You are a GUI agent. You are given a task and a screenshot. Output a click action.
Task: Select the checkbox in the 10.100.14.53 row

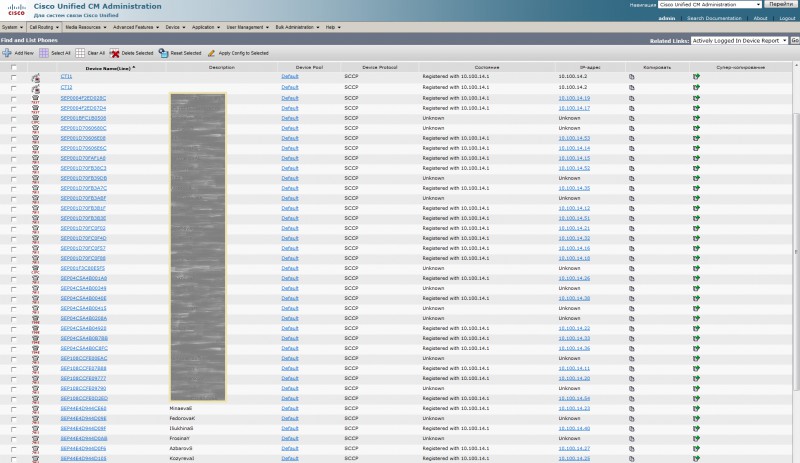tap(14, 139)
